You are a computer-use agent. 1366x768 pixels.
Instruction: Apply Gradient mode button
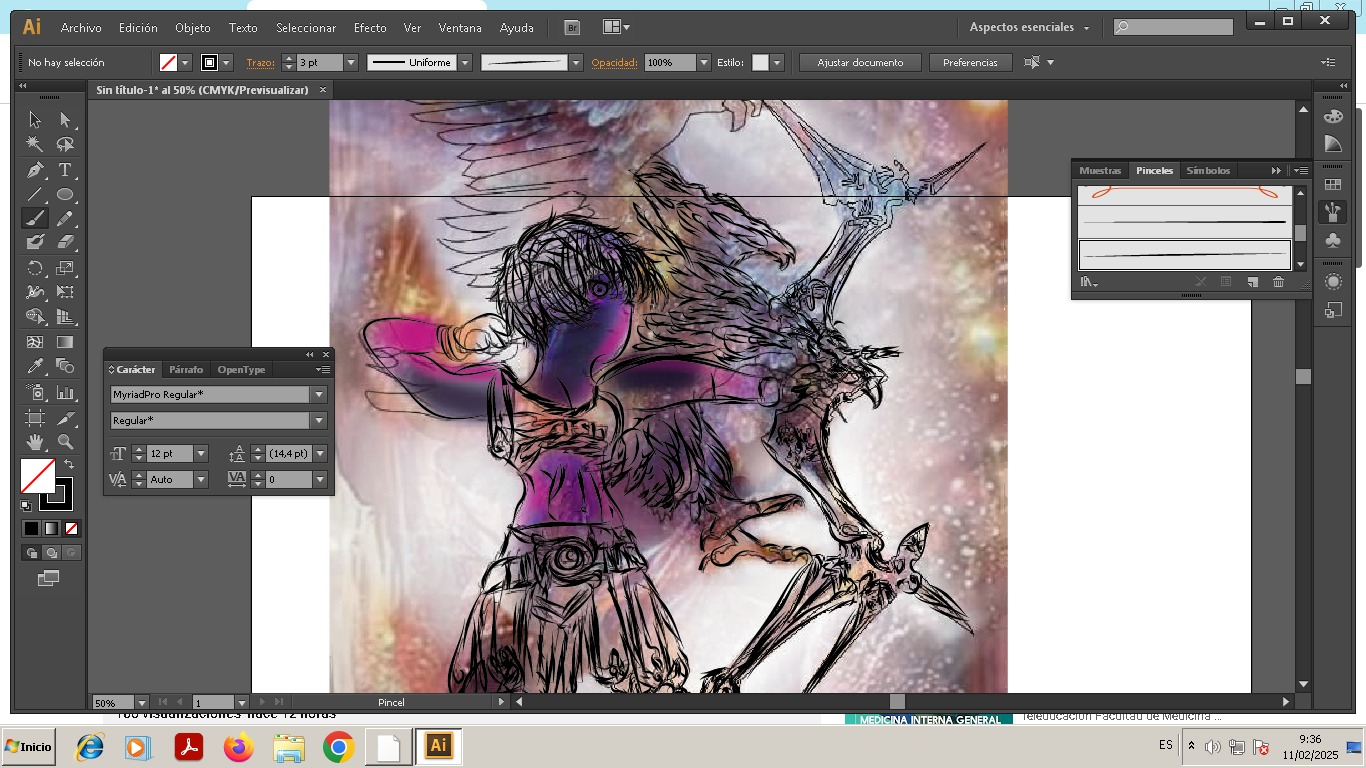[x=51, y=528]
